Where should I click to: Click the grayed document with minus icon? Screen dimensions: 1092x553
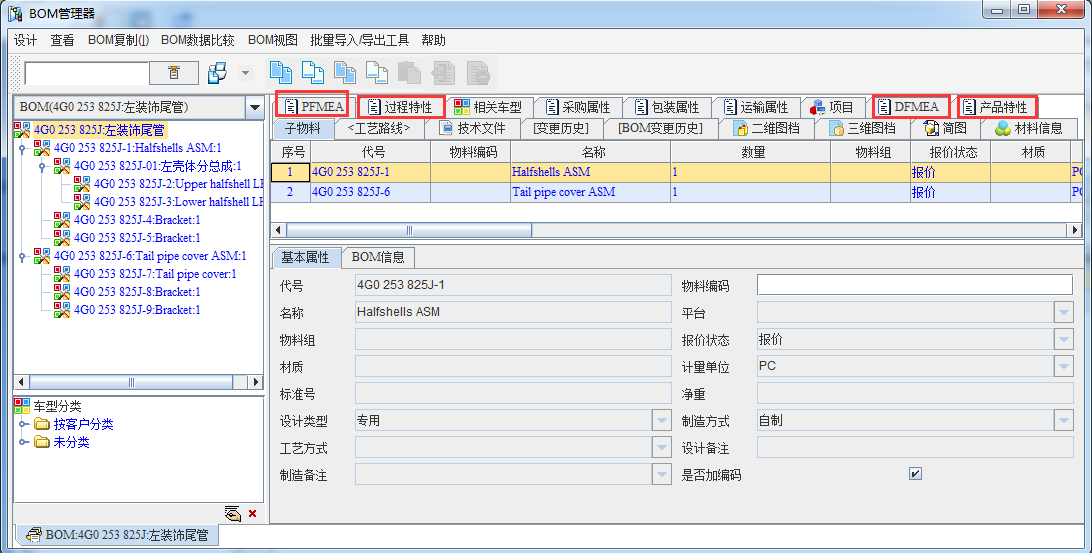pyautogui.click(x=478, y=72)
